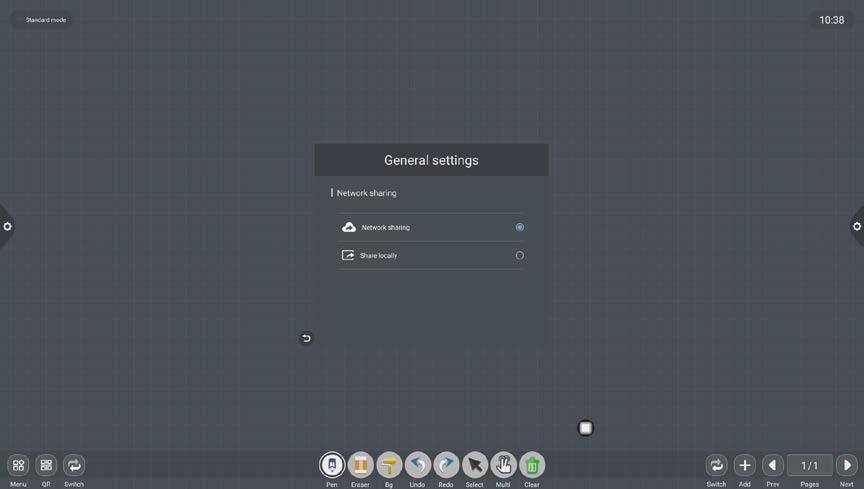Select the Share locally radio button
The width and height of the screenshot is (864, 489).
pyautogui.click(x=519, y=255)
